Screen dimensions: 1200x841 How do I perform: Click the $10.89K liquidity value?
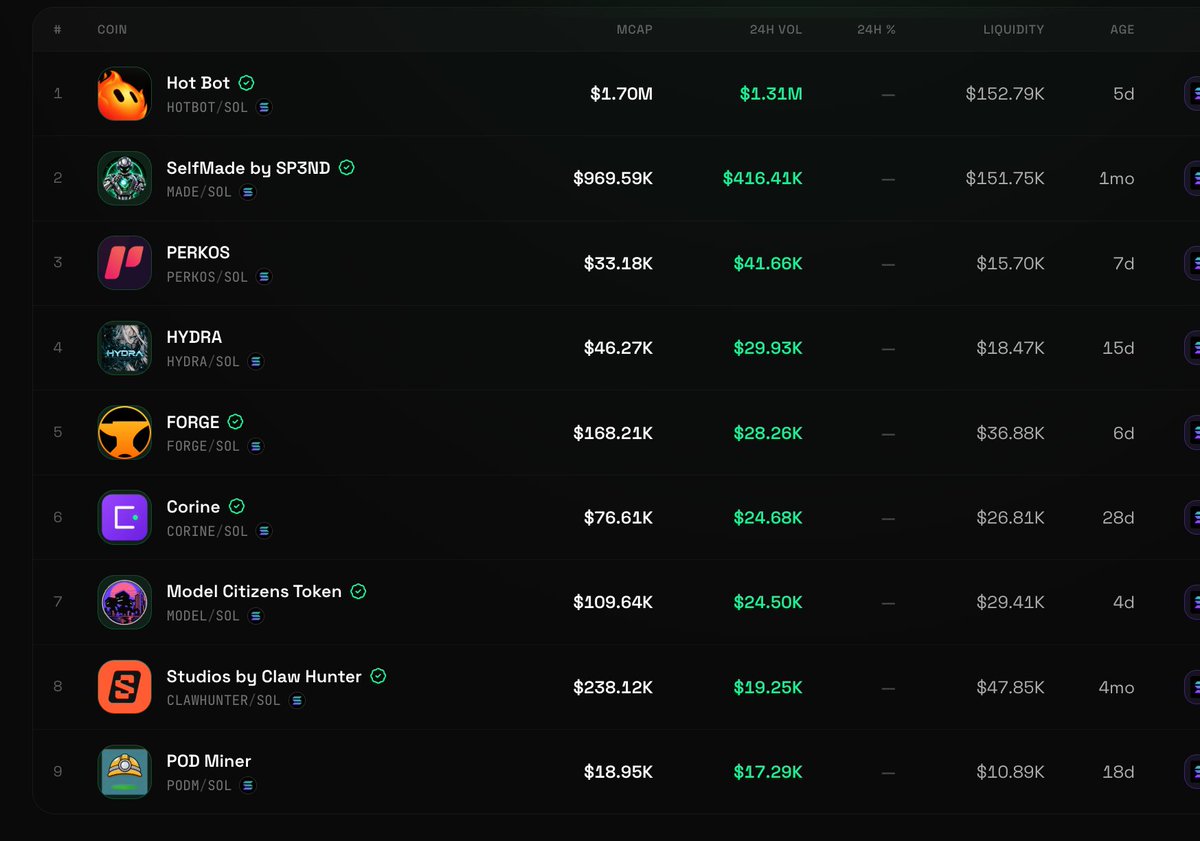[1011, 772]
